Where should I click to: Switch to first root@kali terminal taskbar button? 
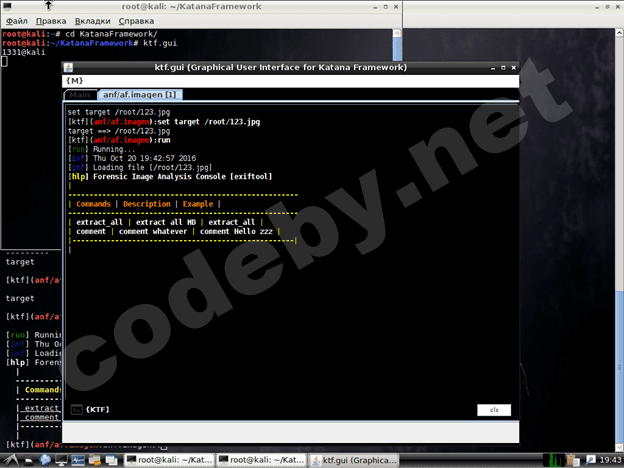[169, 460]
